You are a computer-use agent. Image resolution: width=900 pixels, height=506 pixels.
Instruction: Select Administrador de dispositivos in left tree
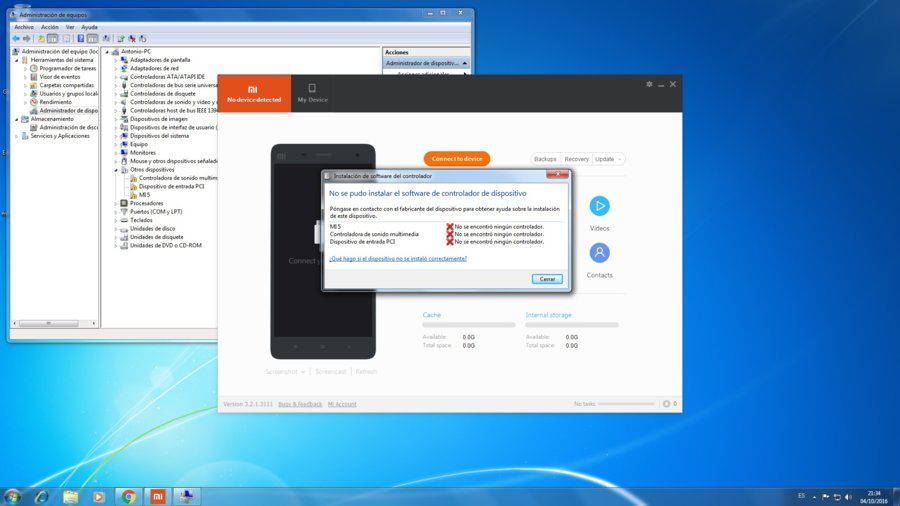64,111
